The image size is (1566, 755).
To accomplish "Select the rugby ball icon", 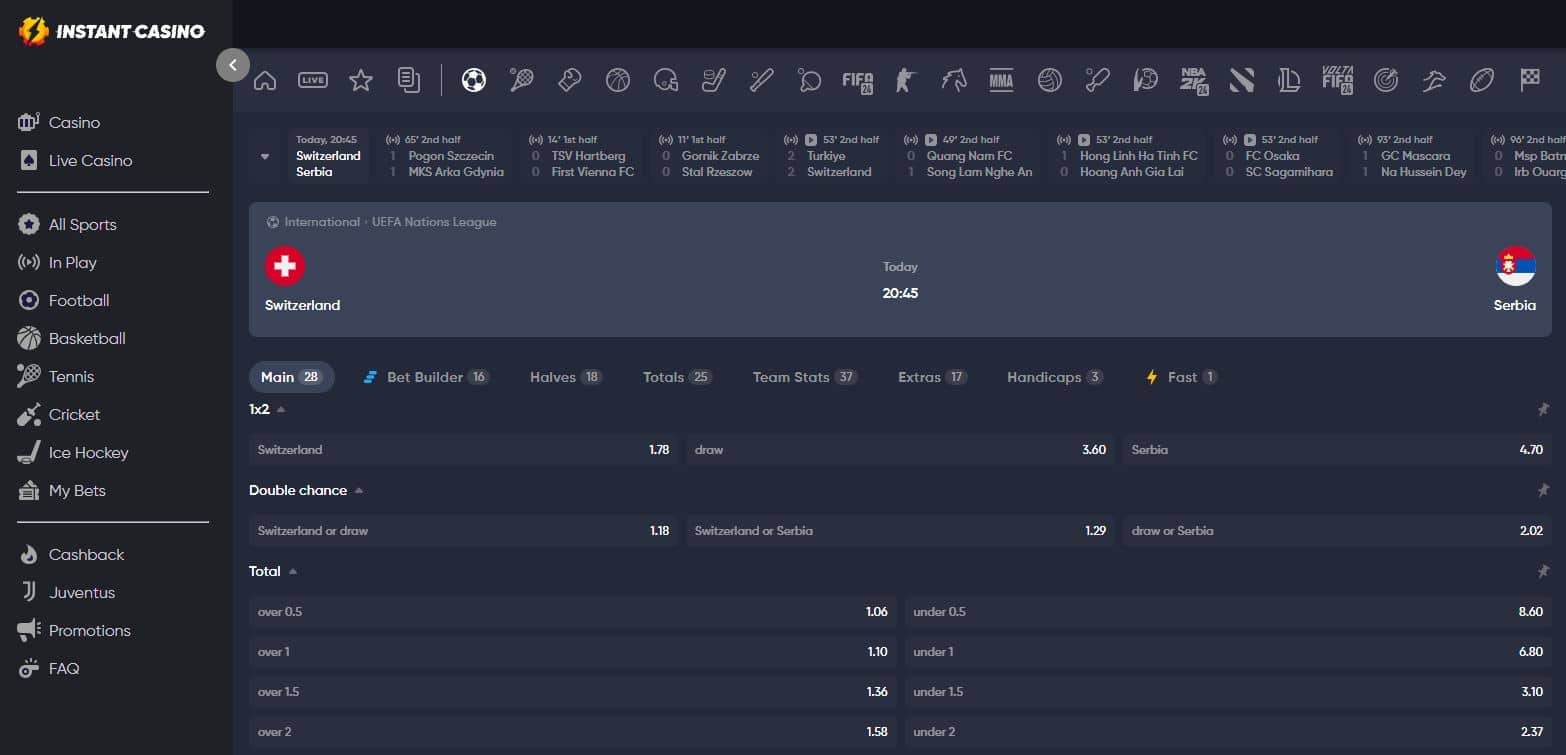I will (x=1482, y=80).
